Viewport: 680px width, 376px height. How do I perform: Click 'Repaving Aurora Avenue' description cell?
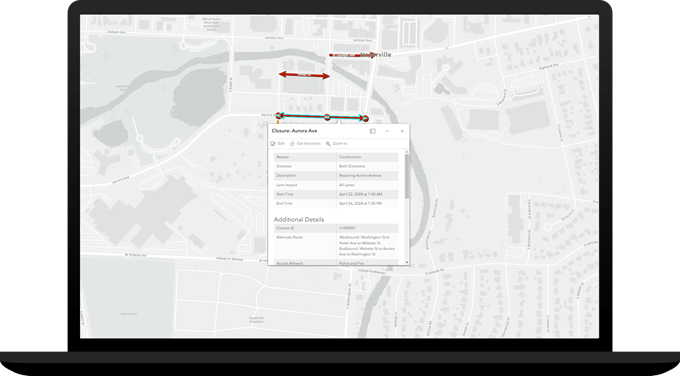tap(360, 176)
